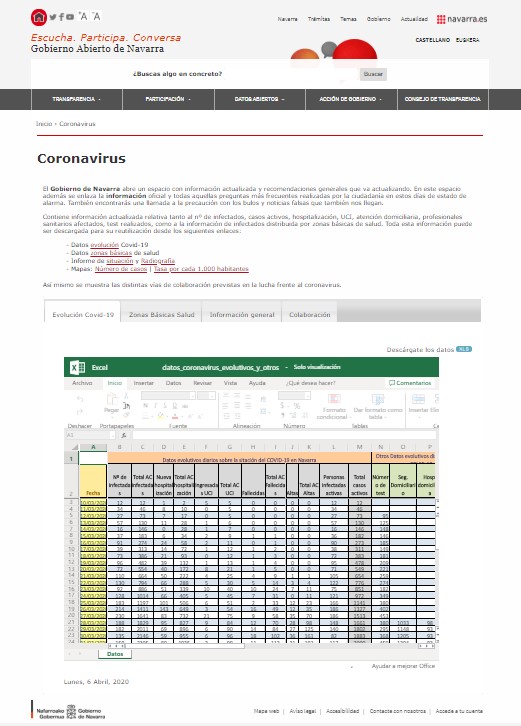Open the Excel Revisar tab
Image resolution: width=521 pixels, height=726 pixels.
[202, 383]
